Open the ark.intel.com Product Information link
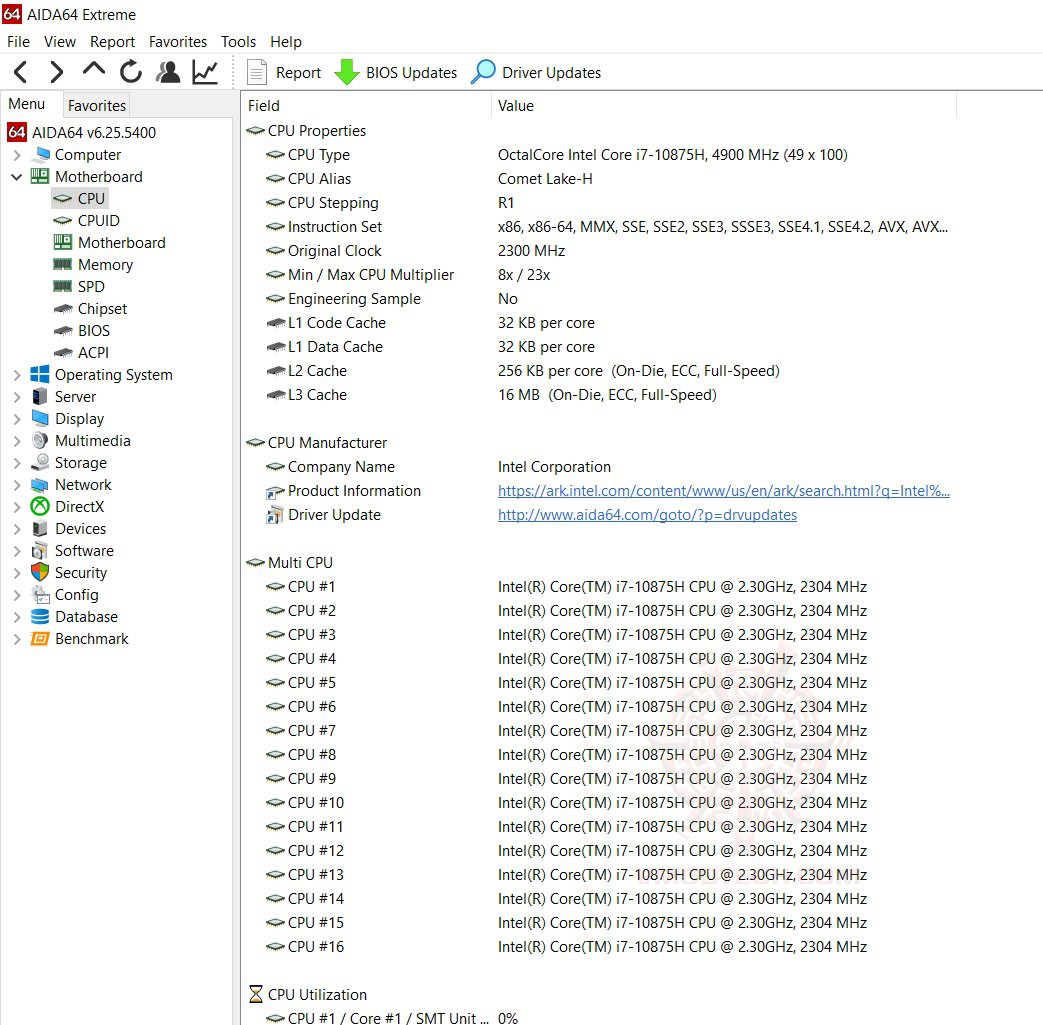 point(724,491)
